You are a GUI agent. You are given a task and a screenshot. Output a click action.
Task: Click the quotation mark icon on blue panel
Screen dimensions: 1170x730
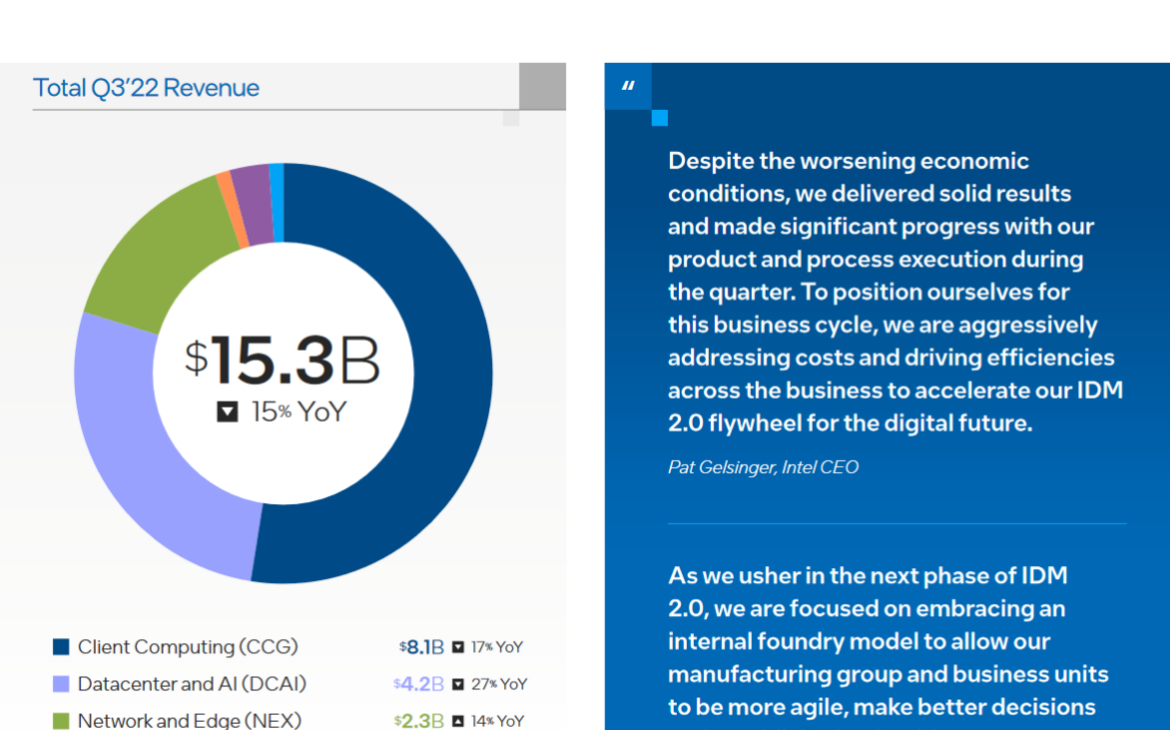pyautogui.click(x=628, y=87)
